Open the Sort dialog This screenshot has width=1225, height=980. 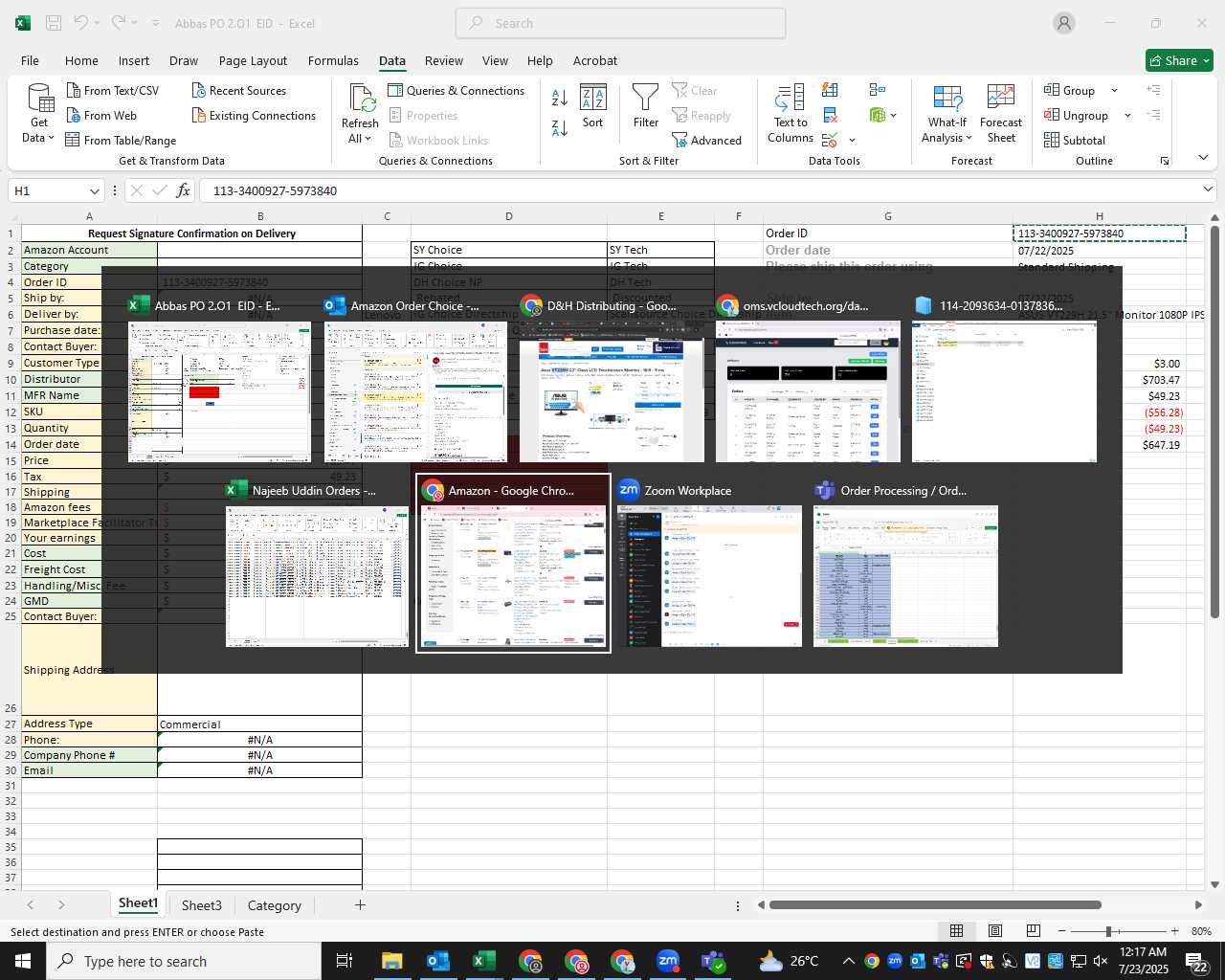point(593,106)
